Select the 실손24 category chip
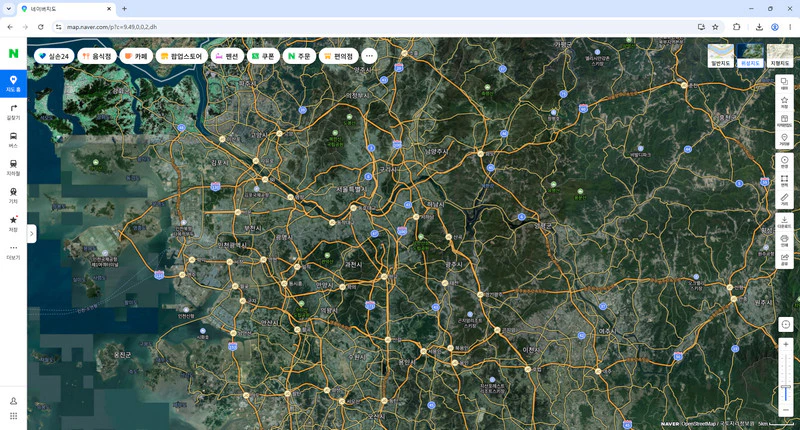Screen dimensions: 800x430 [x=54, y=56]
